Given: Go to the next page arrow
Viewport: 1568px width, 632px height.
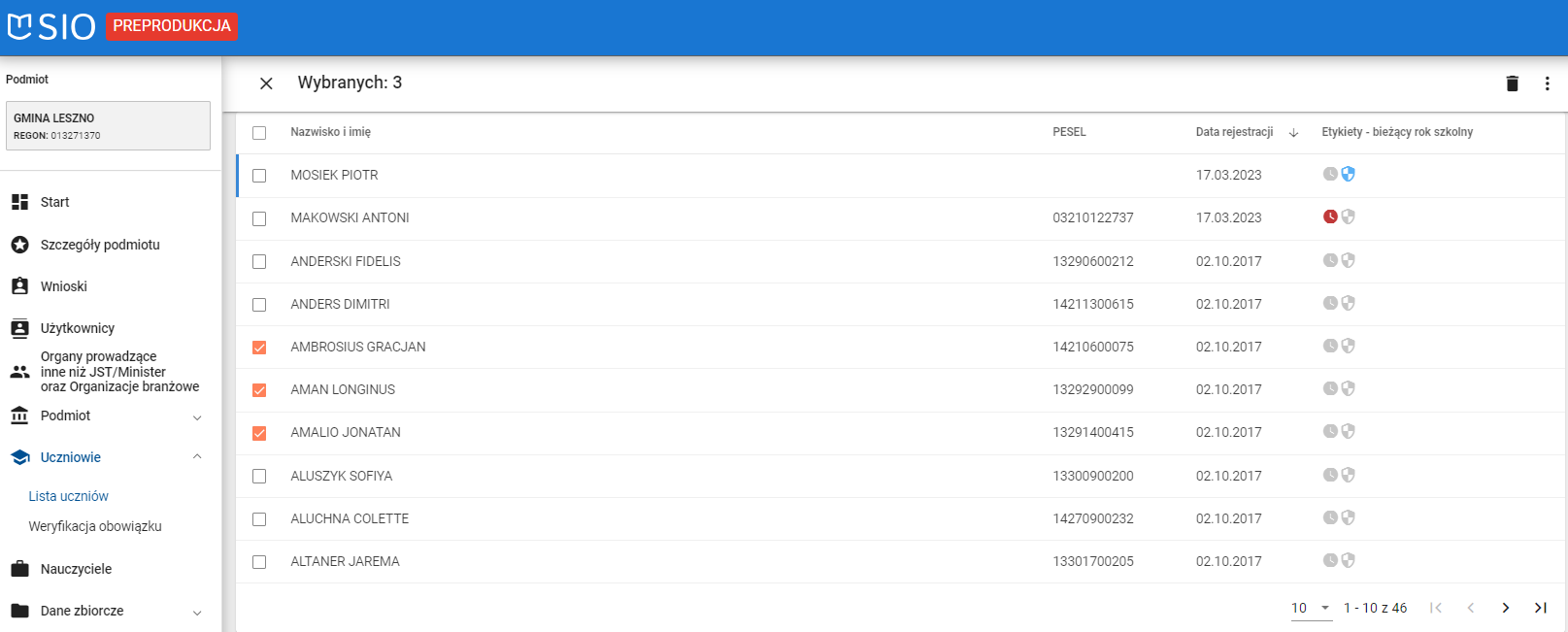Looking at the screenshot, I should [1505, 608].
